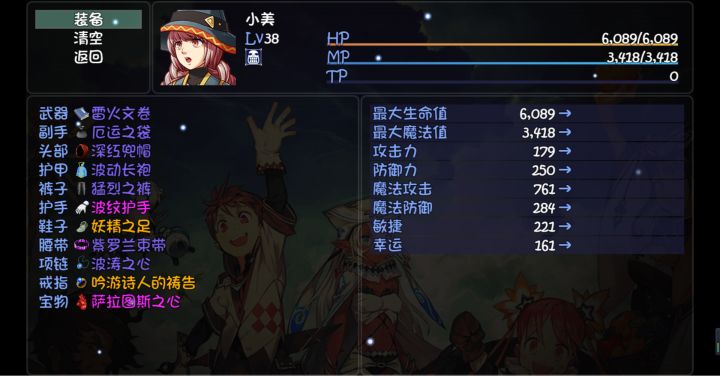720x376 pixels.
Task: Click the red 深红兜帽 hood icon
Action: [x=81, y=151]
